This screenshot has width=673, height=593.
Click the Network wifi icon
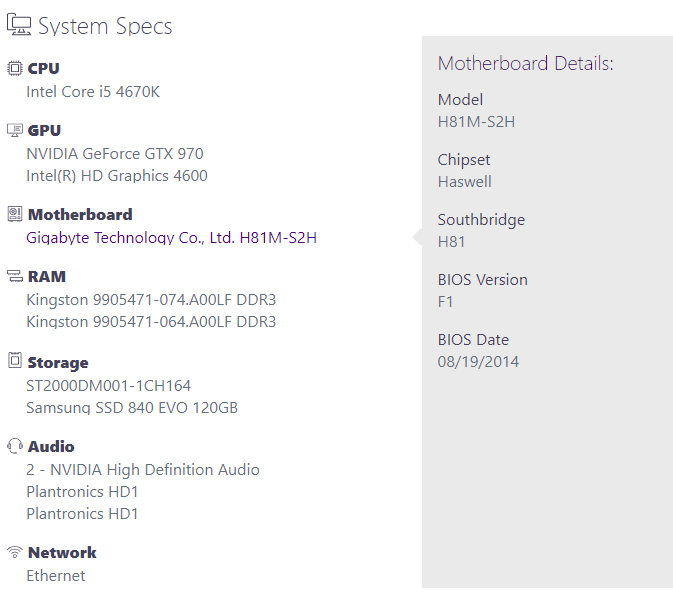tap(15, 552)
